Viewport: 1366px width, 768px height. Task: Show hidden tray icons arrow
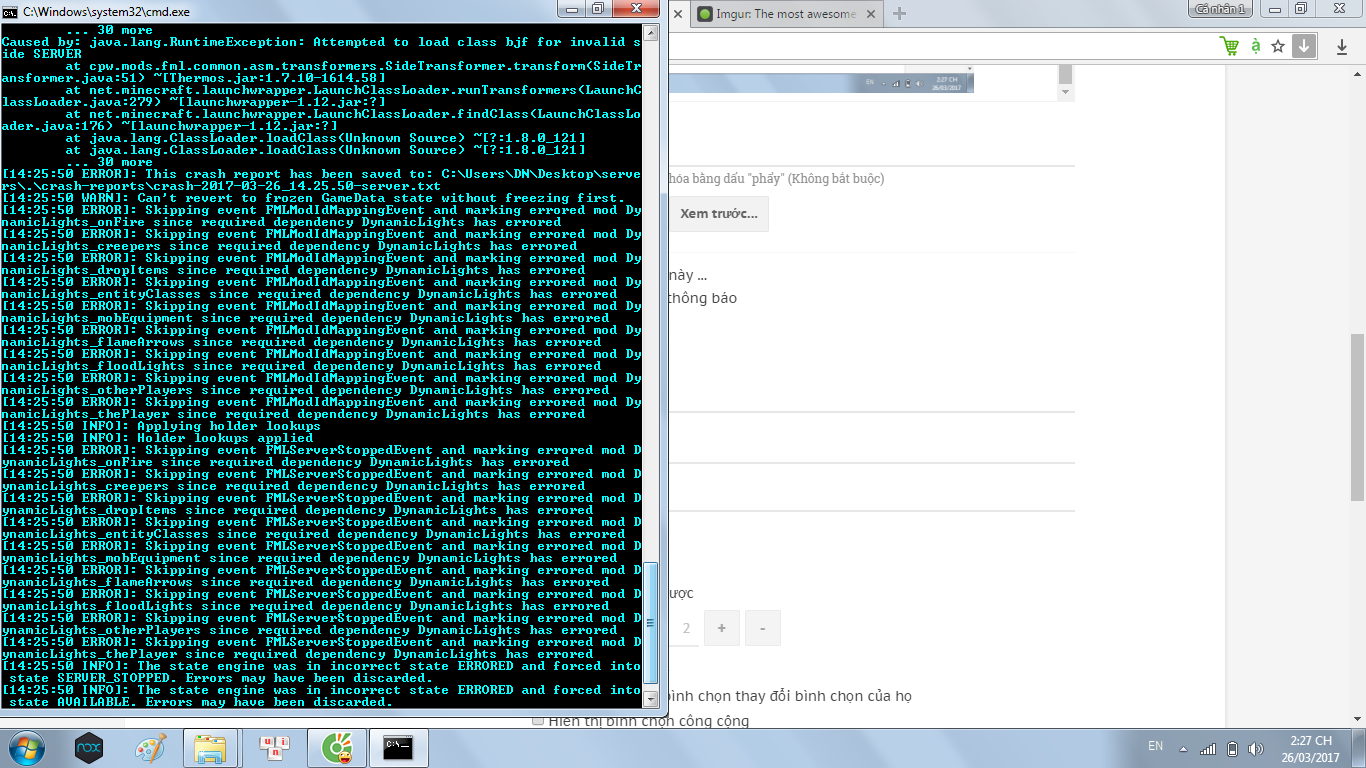coord(1183,748)
